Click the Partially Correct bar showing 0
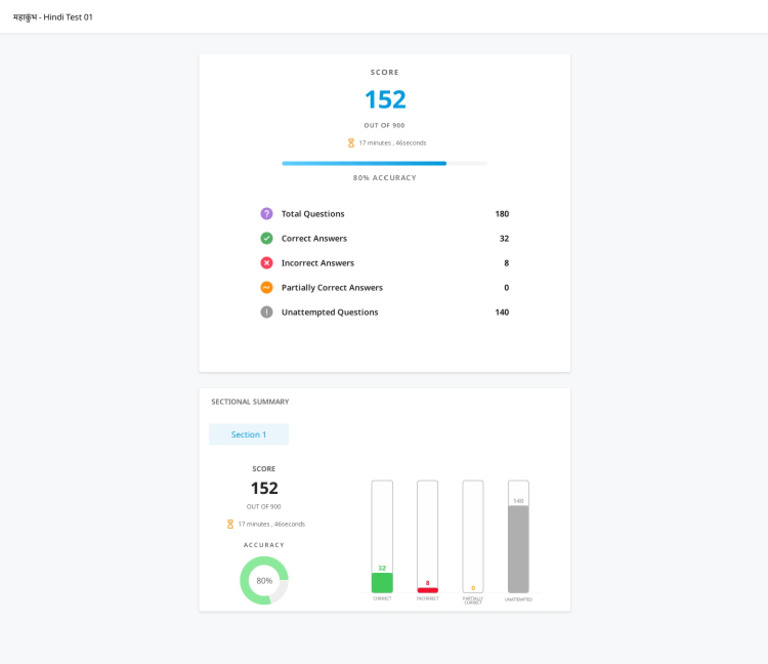This screenshot has height=664, width=768. pyautogui.click(x=473, y=537)
